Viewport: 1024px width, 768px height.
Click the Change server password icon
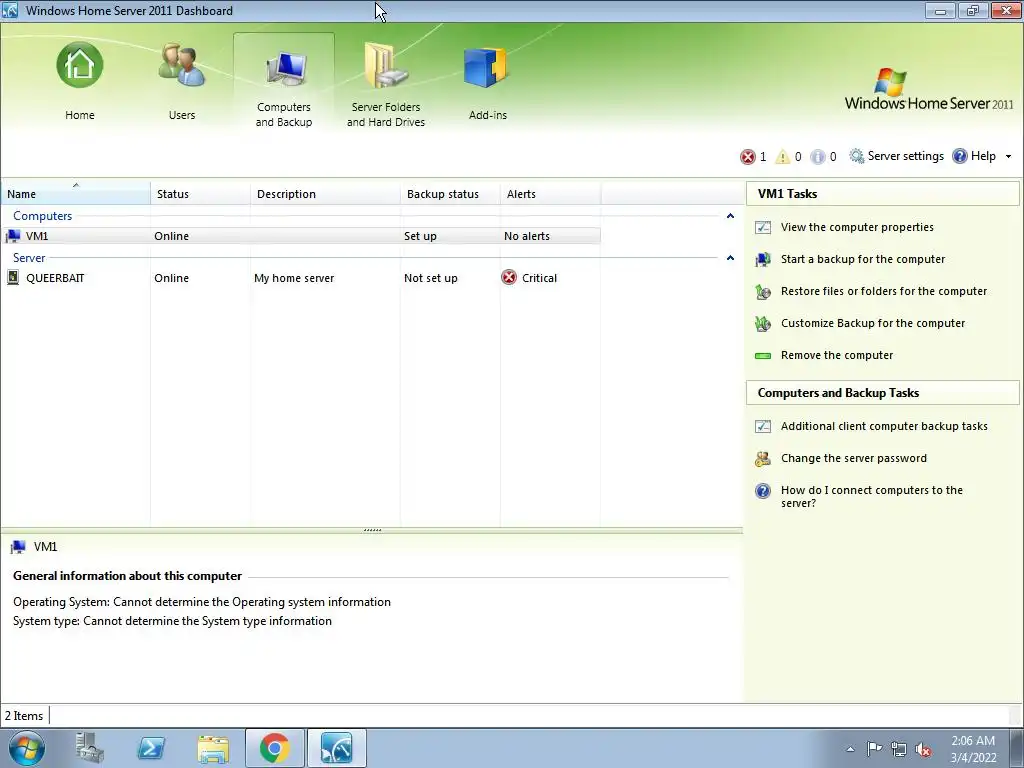763,458
